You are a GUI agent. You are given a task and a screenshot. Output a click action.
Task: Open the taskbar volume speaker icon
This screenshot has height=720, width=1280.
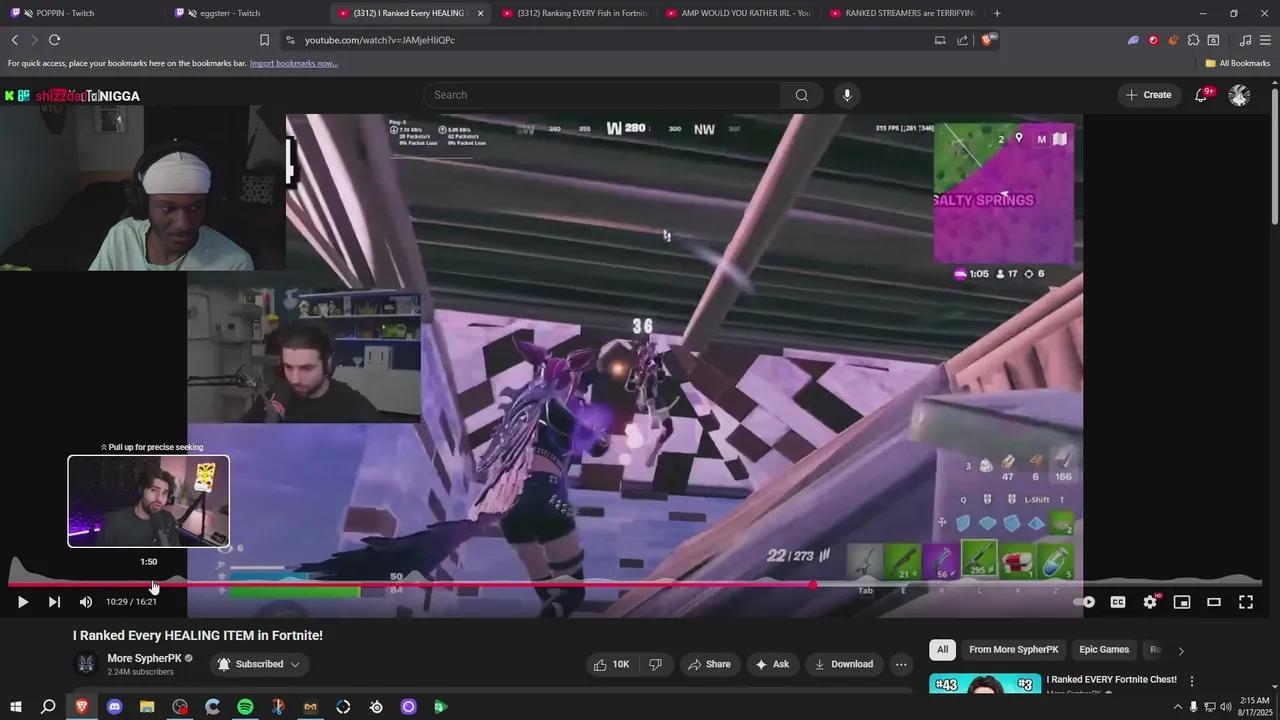[1226, 707]
